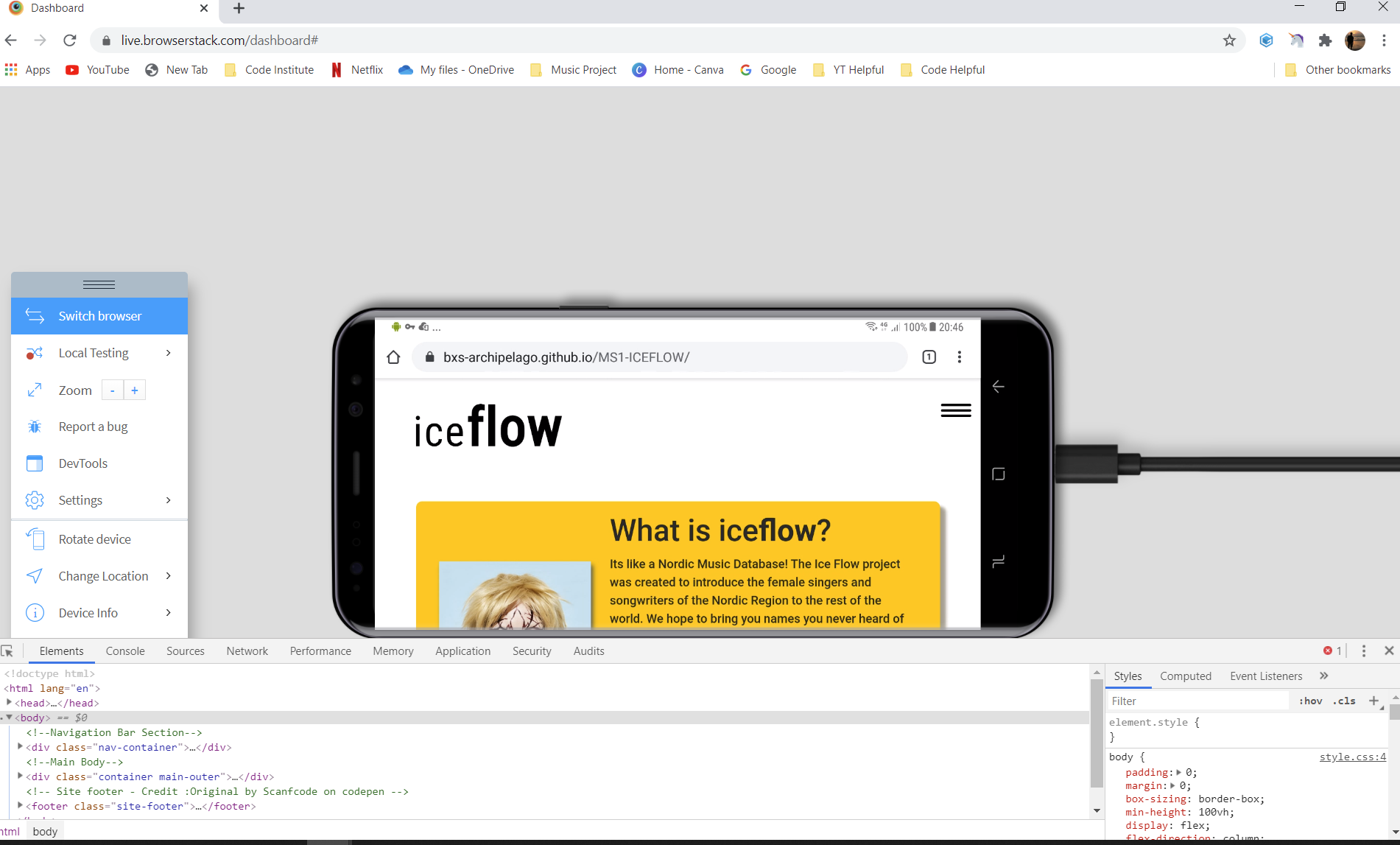The height and width of the screenshot is (845, 1400).
Task: Click the Change Location icon
Action: (x=35, y=575)
